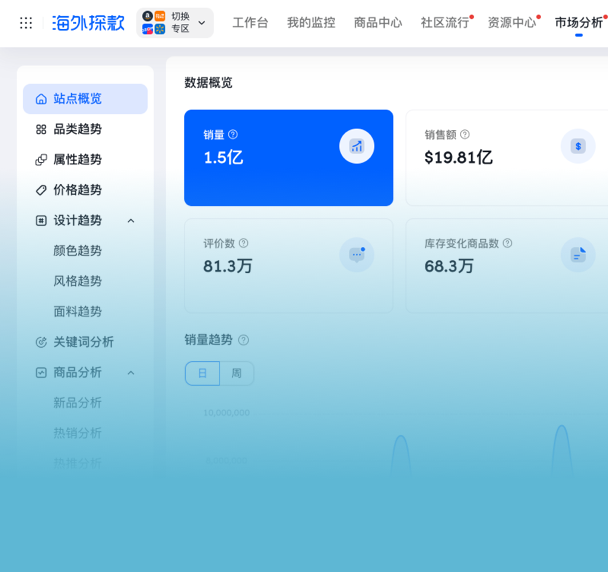
Task: Click the icon next to 属性趋势
Action: tap(41, 159)
